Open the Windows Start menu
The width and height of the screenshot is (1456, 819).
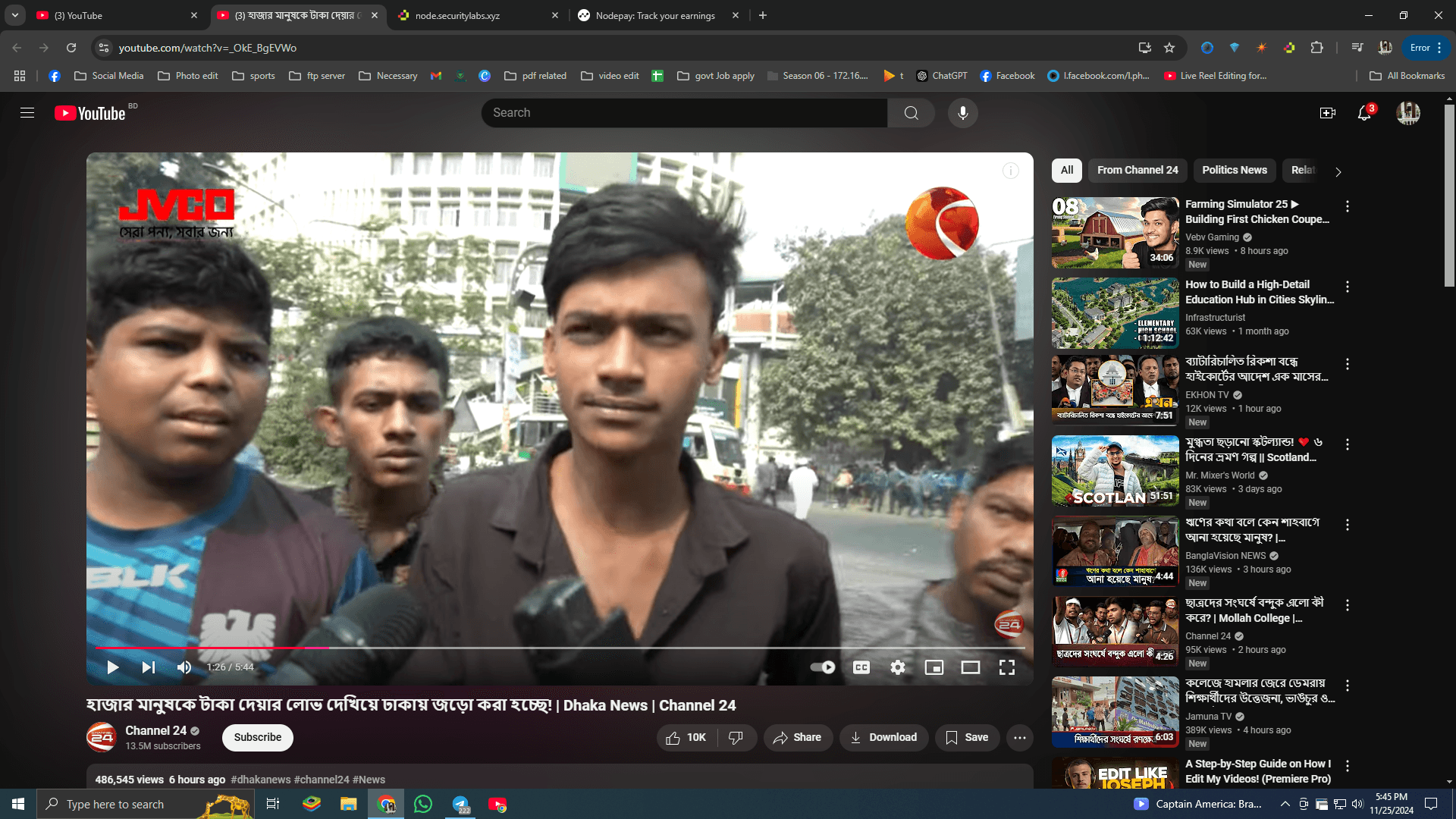(18, 804)
